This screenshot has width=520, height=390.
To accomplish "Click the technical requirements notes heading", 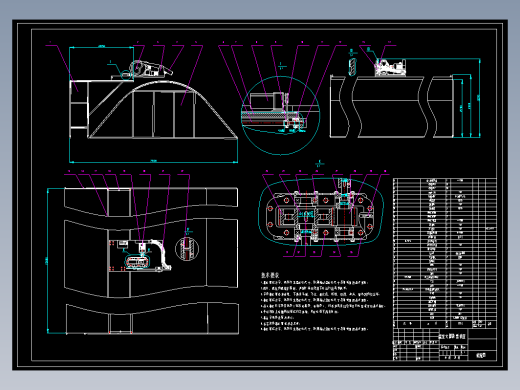I will click(270, 275).
